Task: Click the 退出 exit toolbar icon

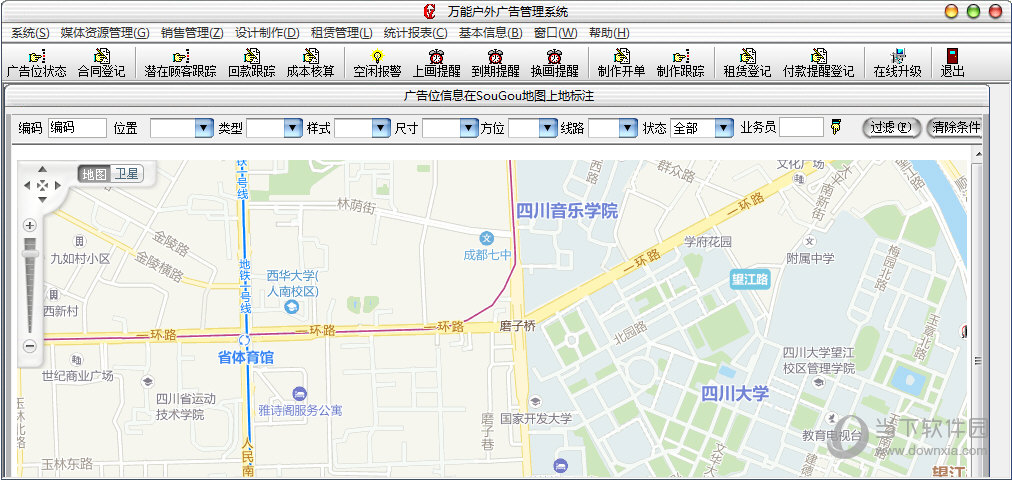Action: [952, 62]
